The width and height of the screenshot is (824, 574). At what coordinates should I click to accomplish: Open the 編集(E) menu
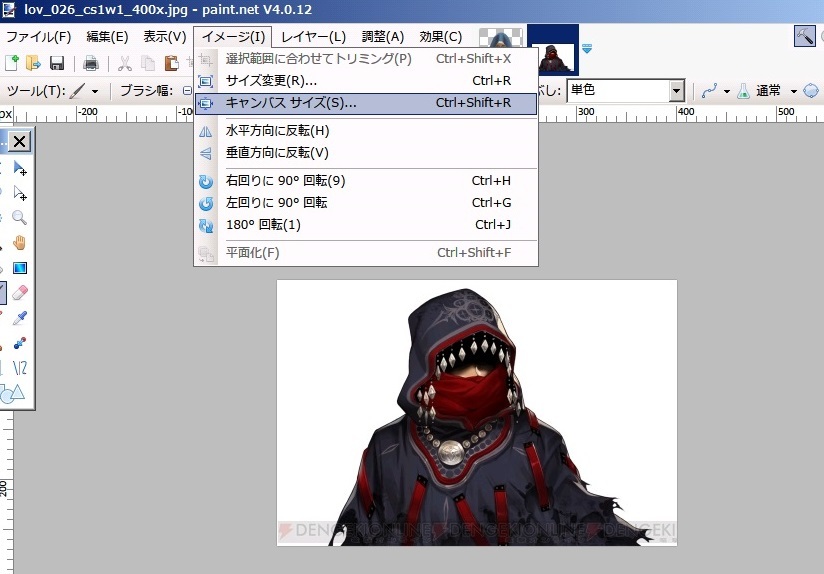(107, 37)
